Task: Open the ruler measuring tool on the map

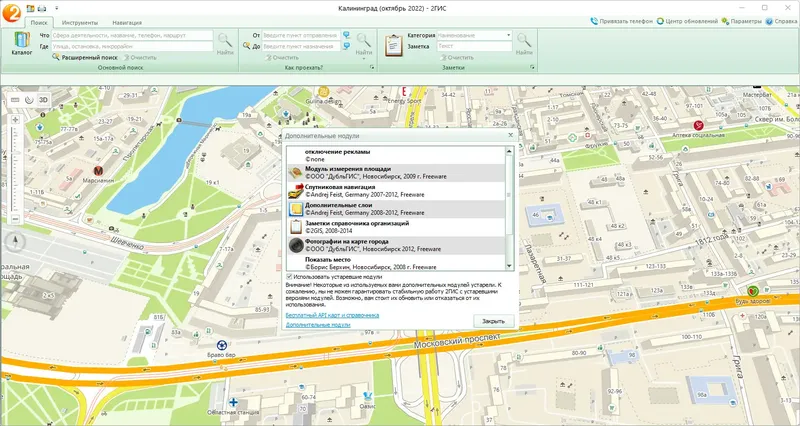Action: coord(15,100)
